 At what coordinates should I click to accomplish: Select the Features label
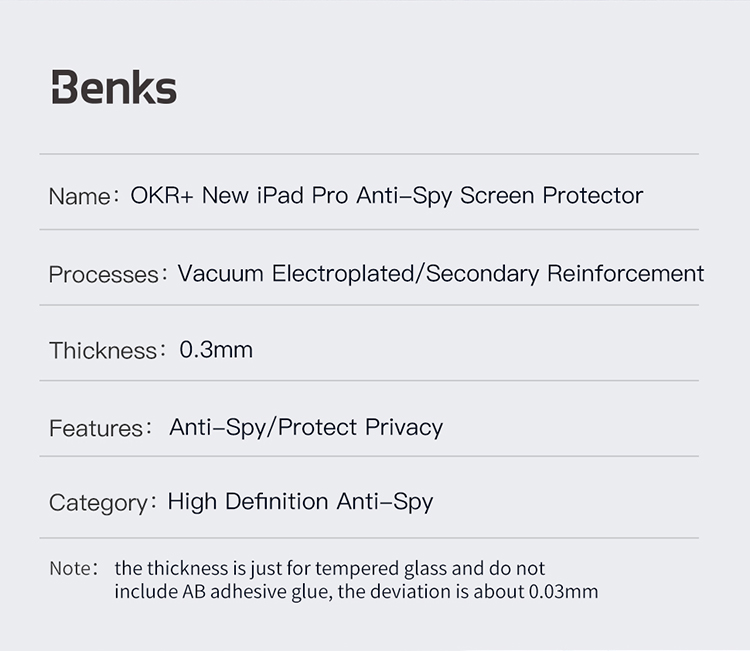96,428
